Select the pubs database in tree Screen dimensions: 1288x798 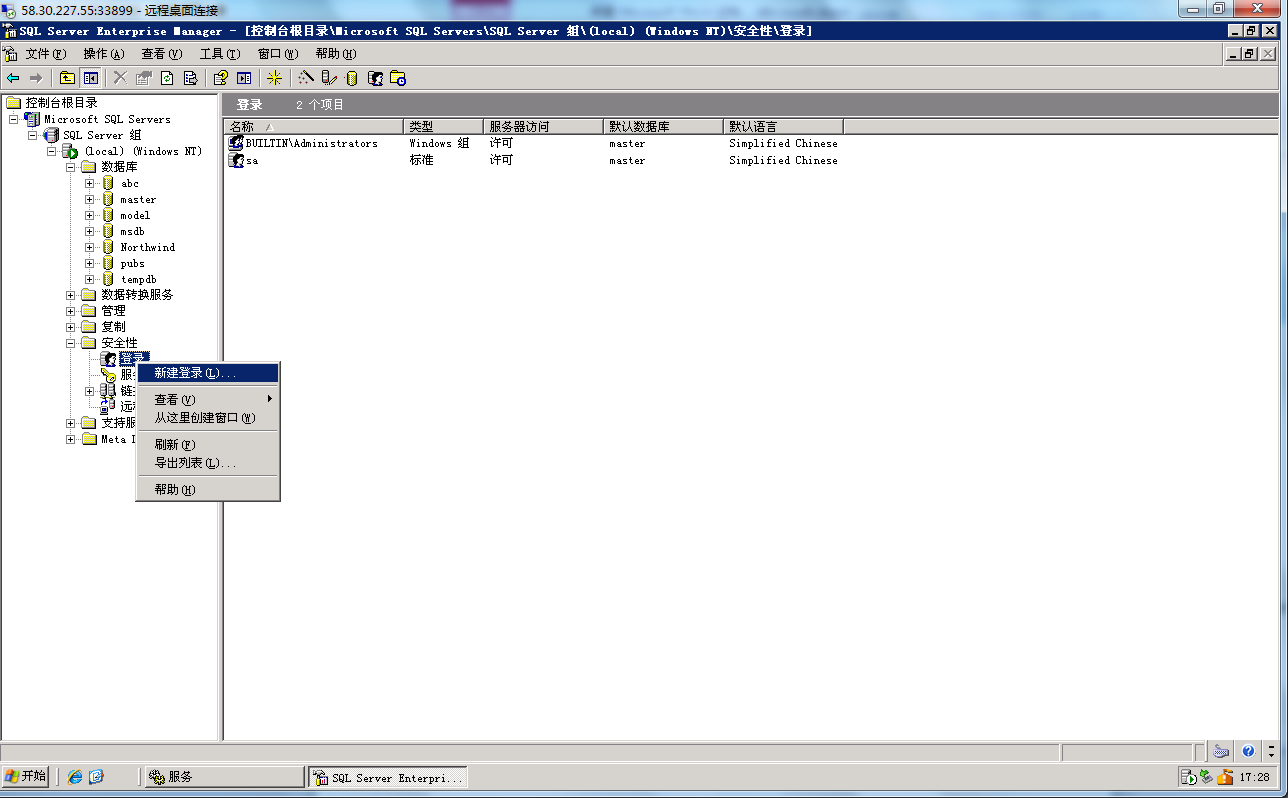[132, 263]
